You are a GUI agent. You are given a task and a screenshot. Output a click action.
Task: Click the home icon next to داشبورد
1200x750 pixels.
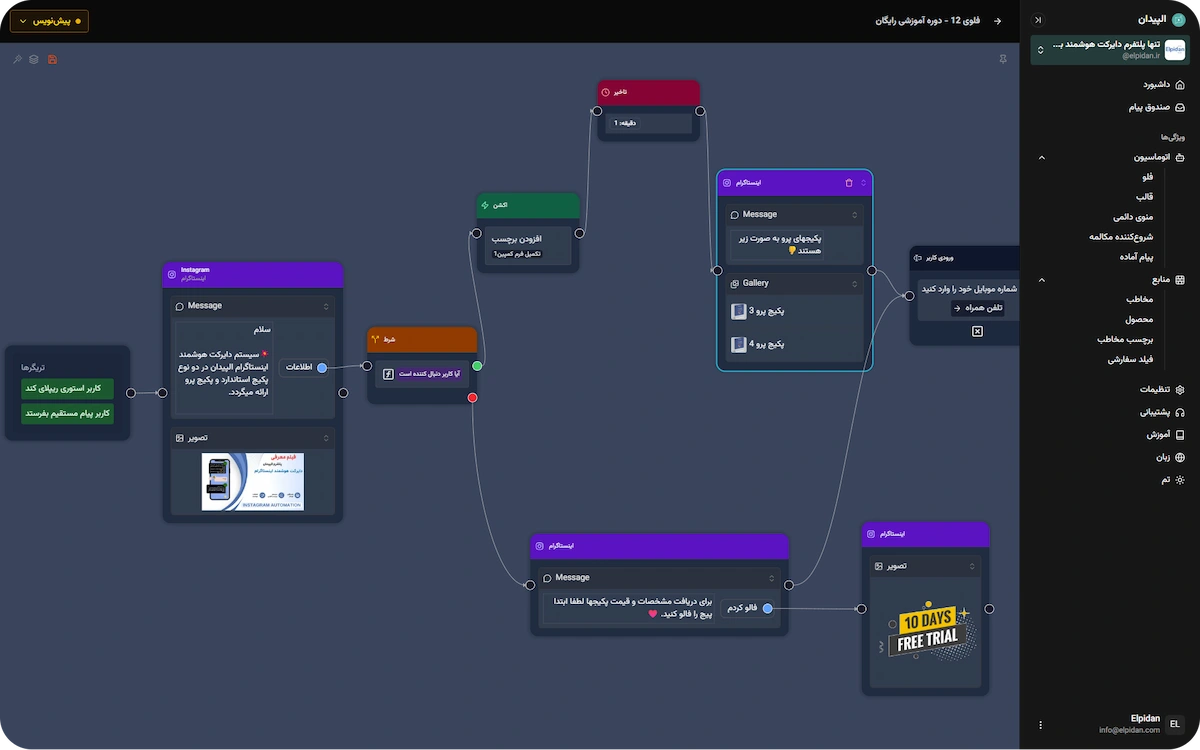[x=1180, y=85]
